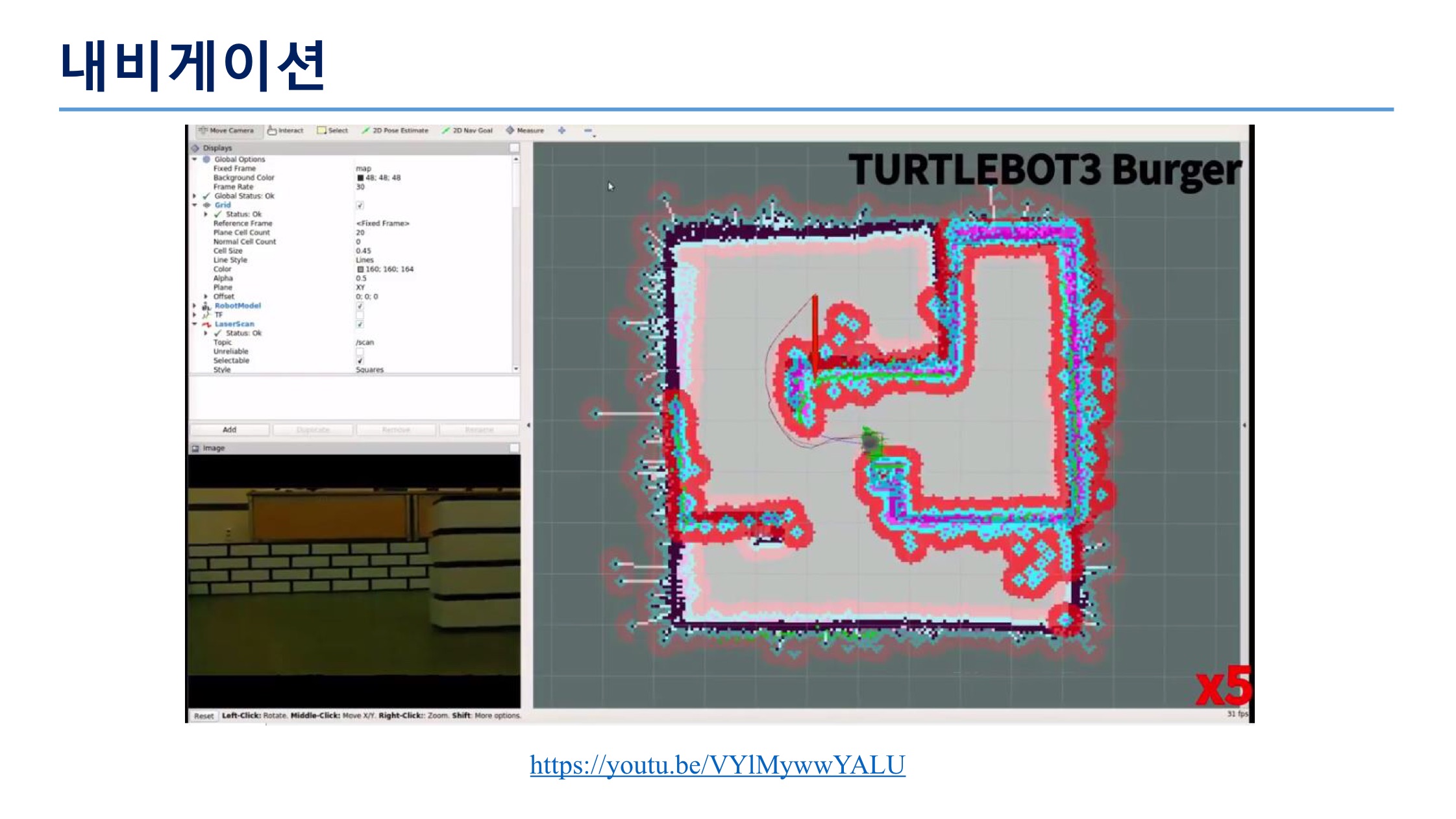Viewport: 1456px width, 819px height.
Task: Open toolbar overflow dropdown arrow
Action: (595, 136)
